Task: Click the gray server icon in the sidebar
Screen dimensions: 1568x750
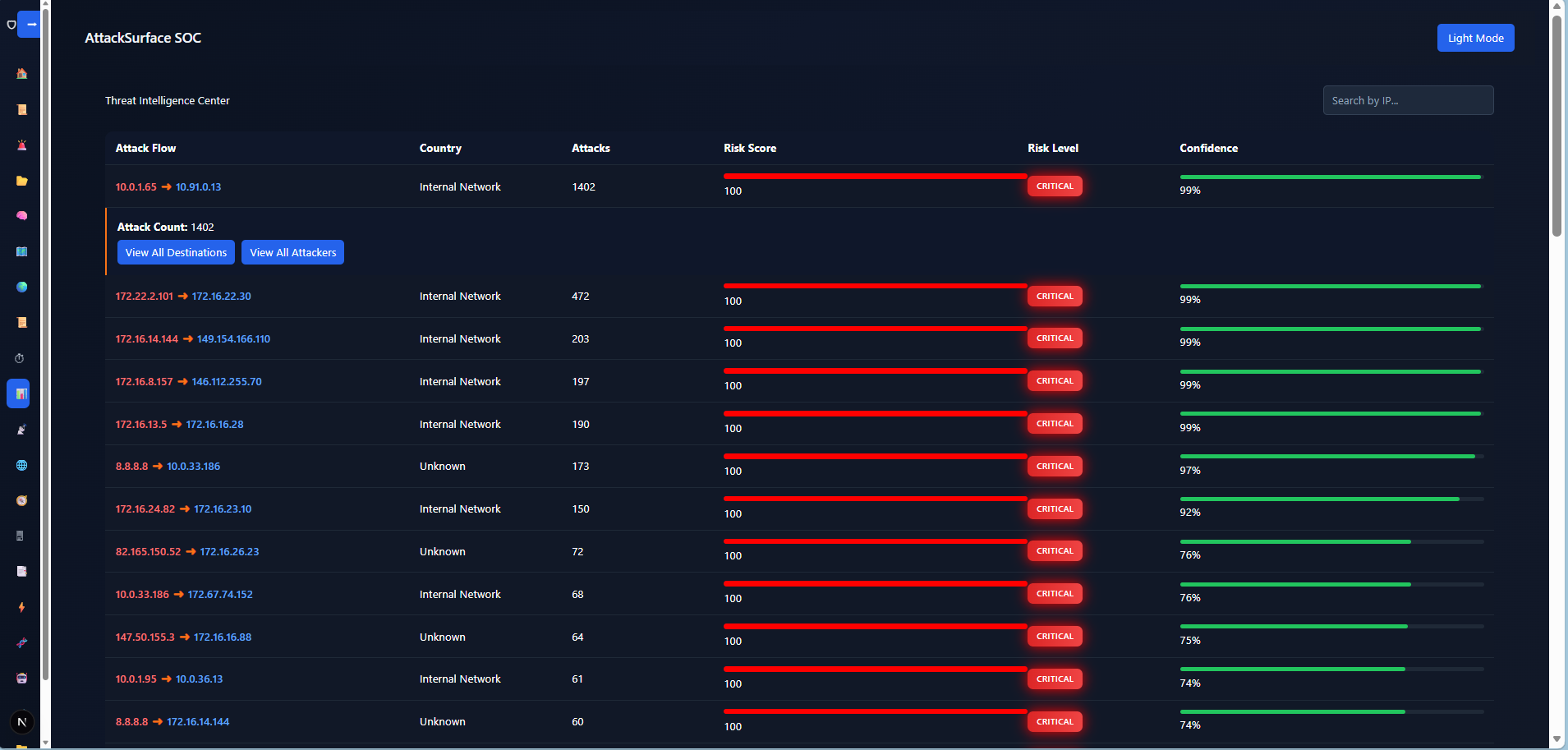Action: tap(20, 536)
